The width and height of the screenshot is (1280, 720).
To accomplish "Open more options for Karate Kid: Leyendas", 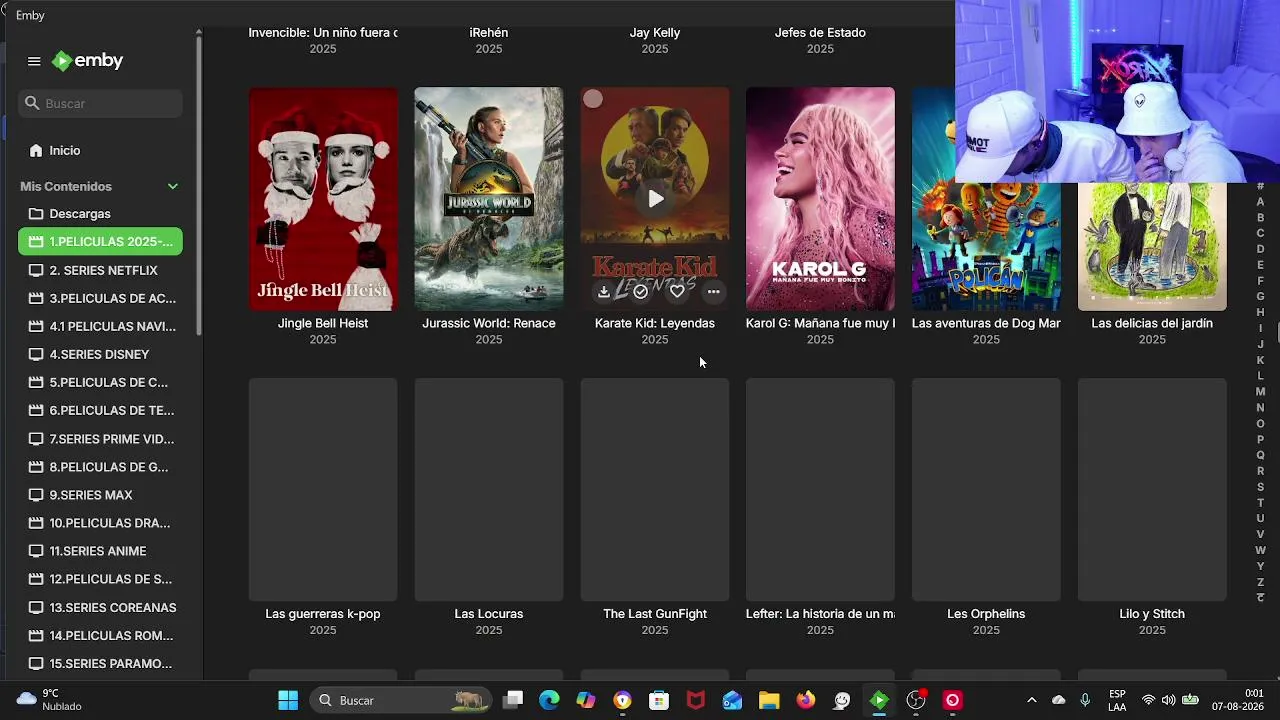I will (x=713, y=292).
